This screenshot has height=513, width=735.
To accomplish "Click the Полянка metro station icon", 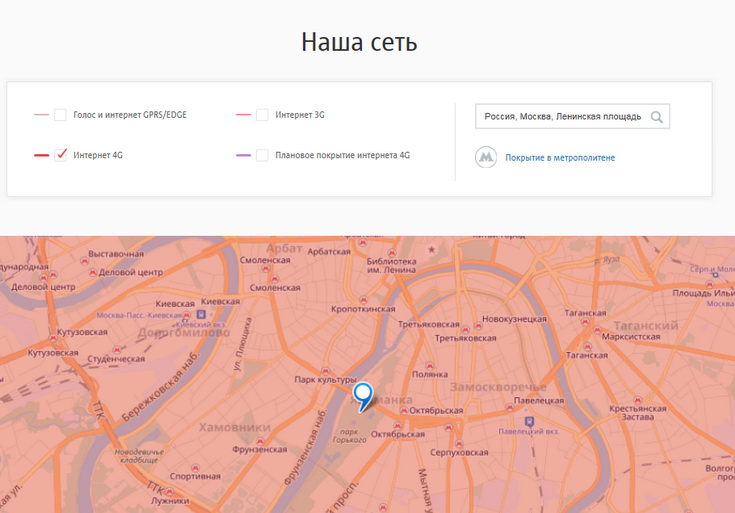I will tap(430, 366).
